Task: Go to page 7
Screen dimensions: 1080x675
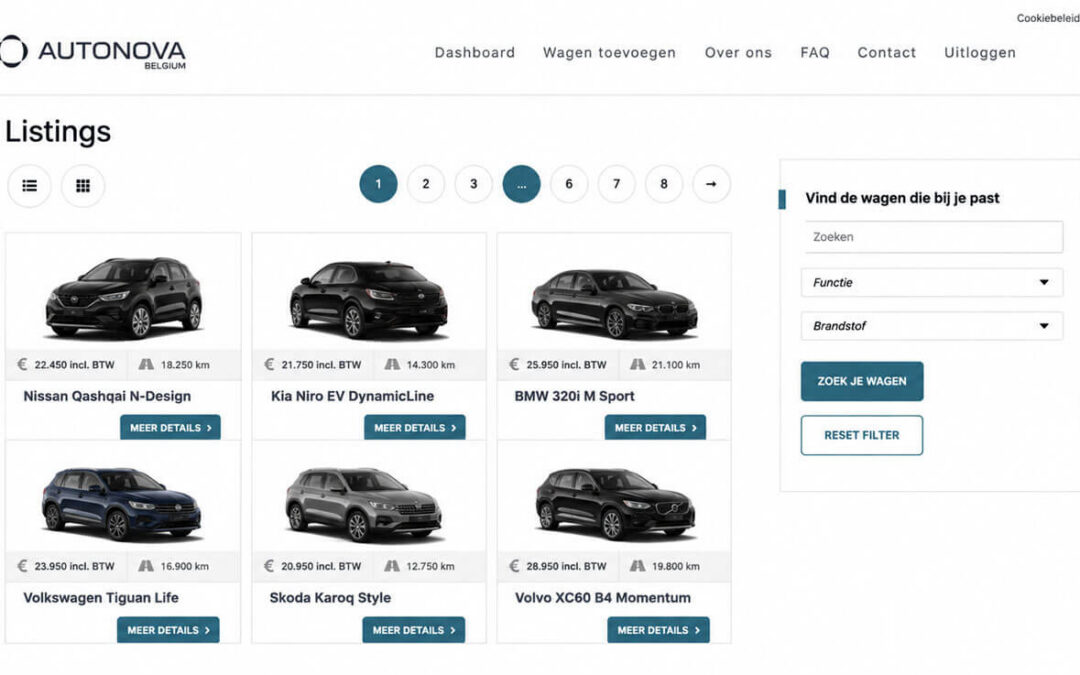Action: tap(616, 184)
